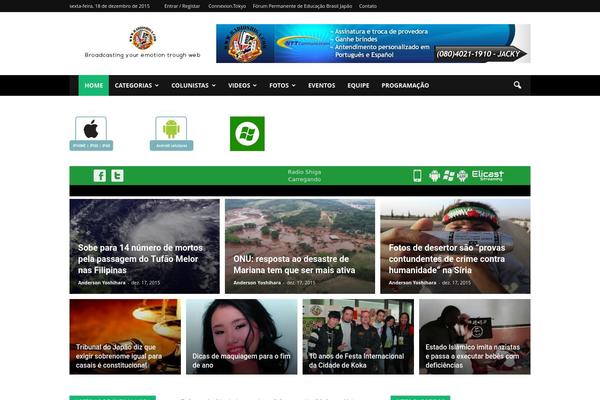Open Estado Islâmico imita nazistas article

(x=474, y=336)
